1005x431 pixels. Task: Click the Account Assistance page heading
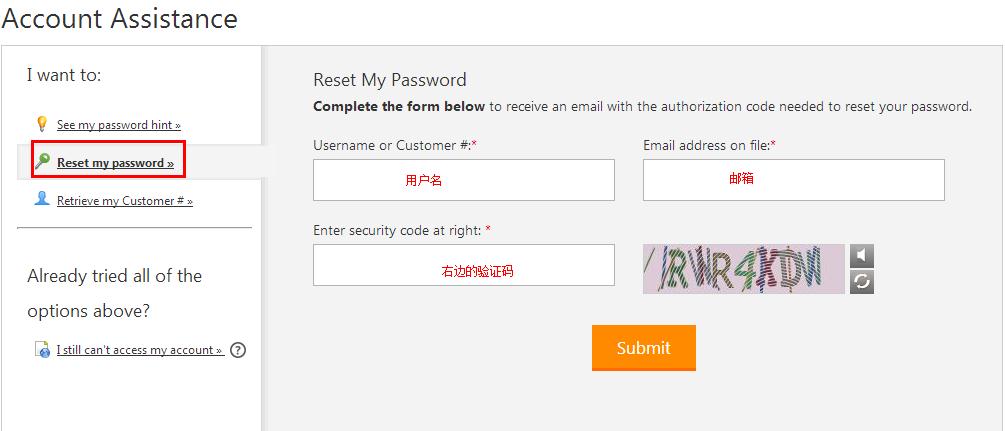coord(119,19)
